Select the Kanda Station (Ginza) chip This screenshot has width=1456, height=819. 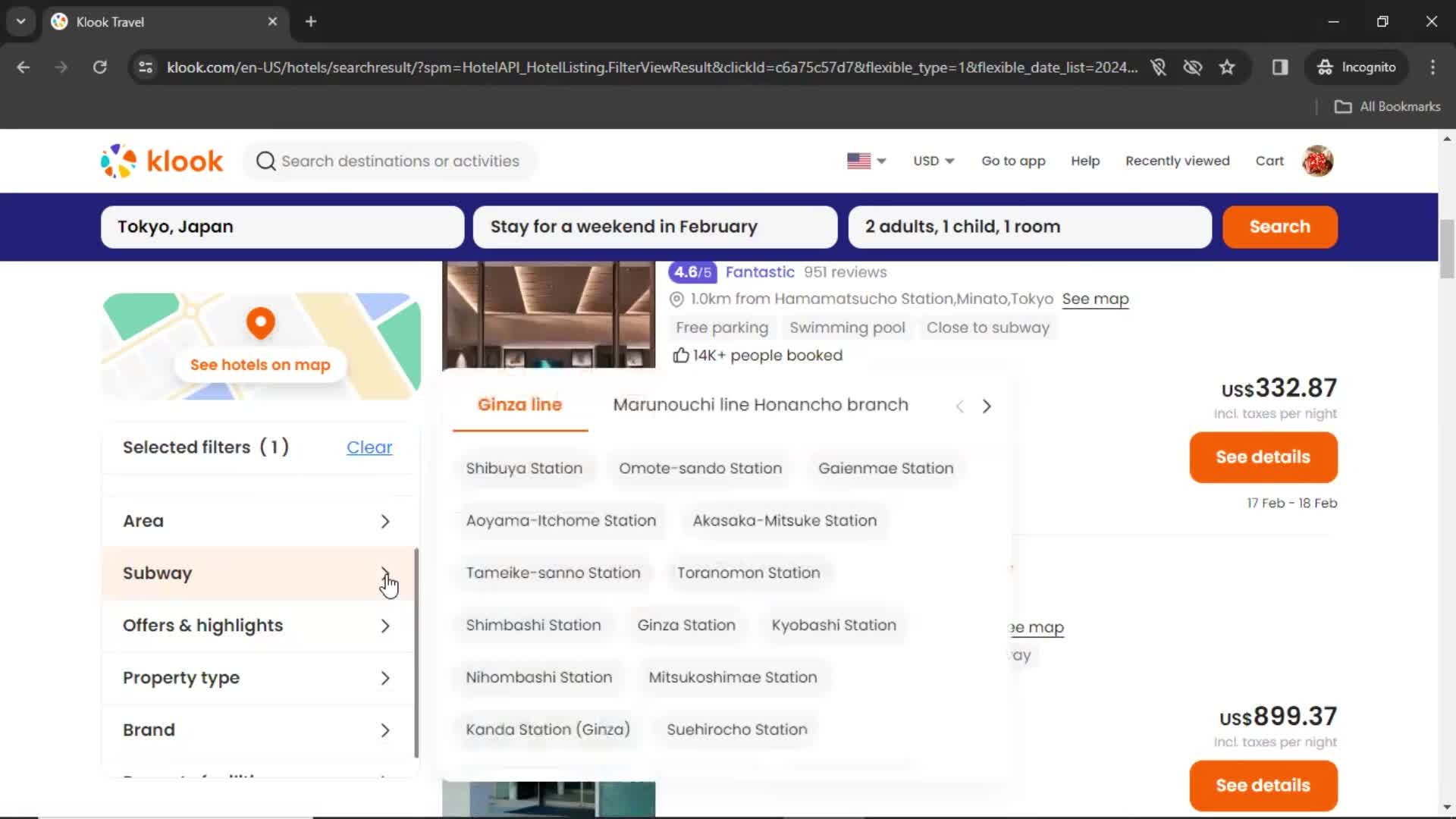coord(548,730)
